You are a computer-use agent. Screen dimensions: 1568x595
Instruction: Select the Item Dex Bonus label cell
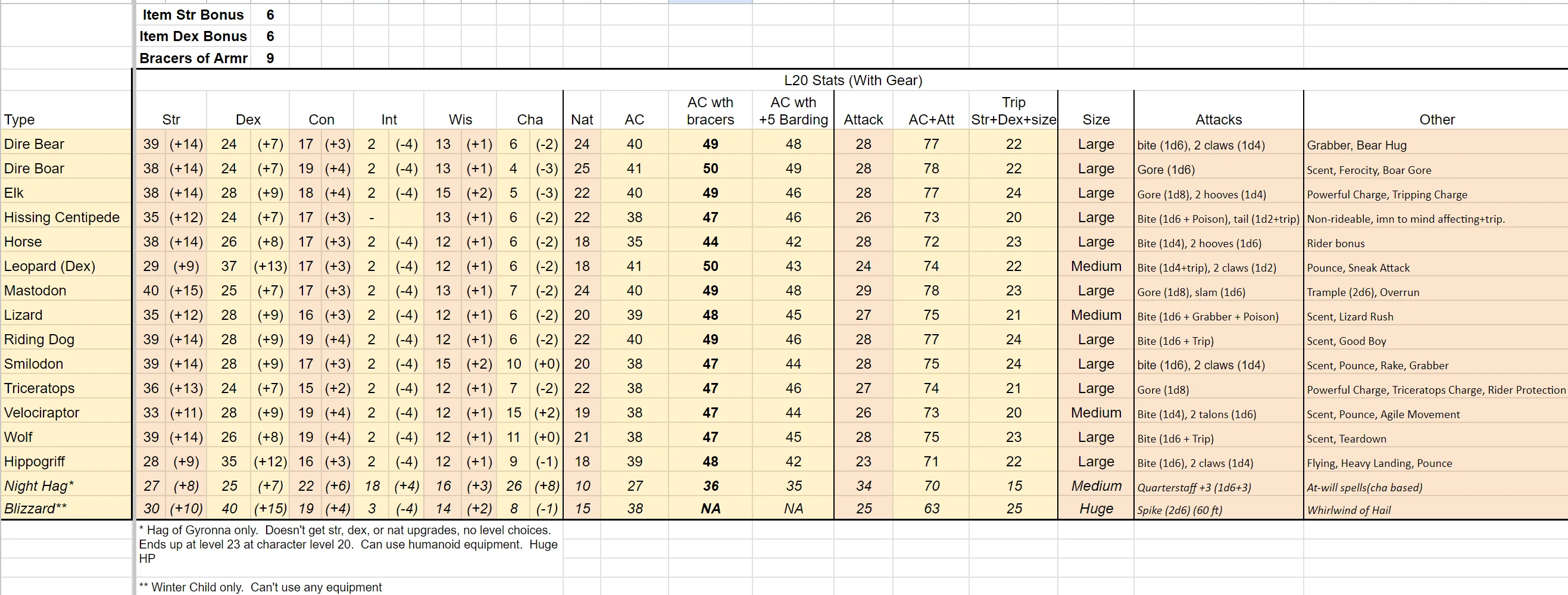click(x=193, y=36)
